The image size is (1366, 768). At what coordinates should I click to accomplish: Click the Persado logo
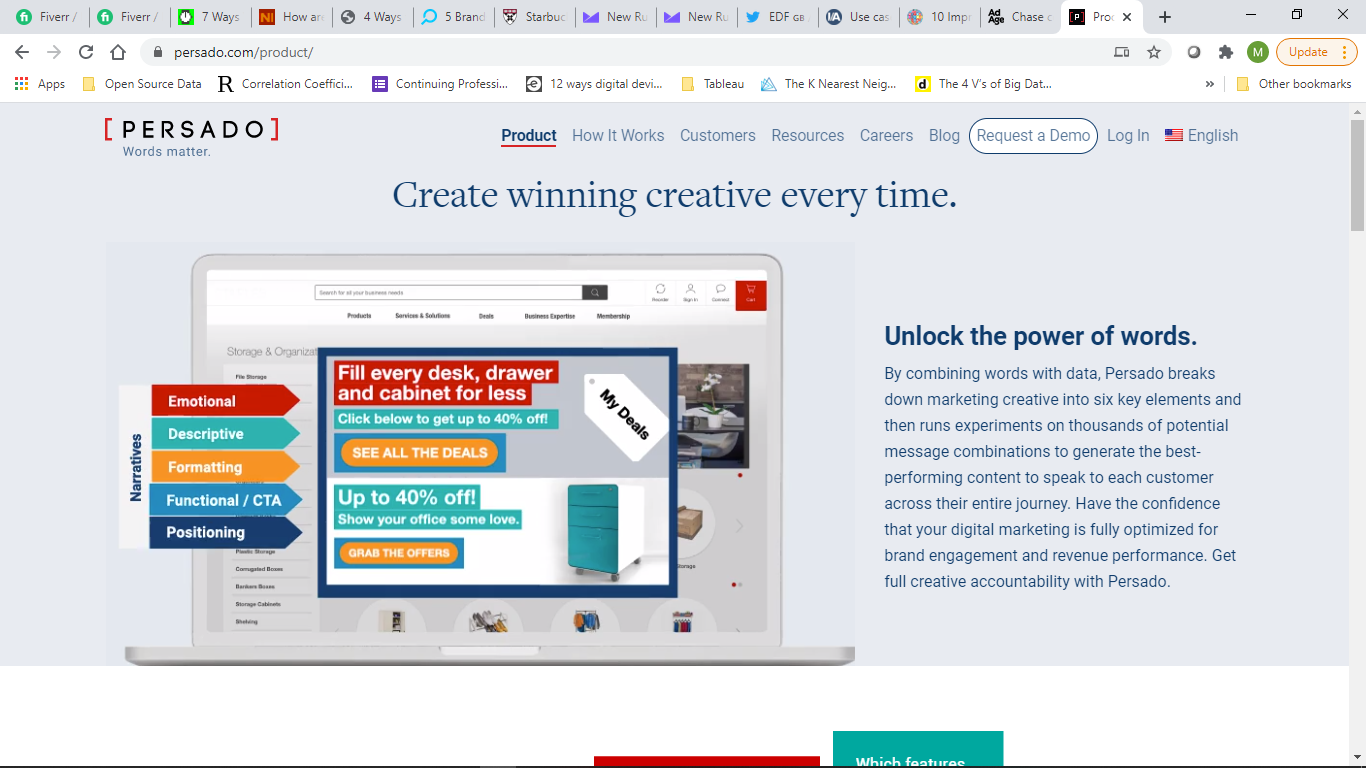pos(191,137)
